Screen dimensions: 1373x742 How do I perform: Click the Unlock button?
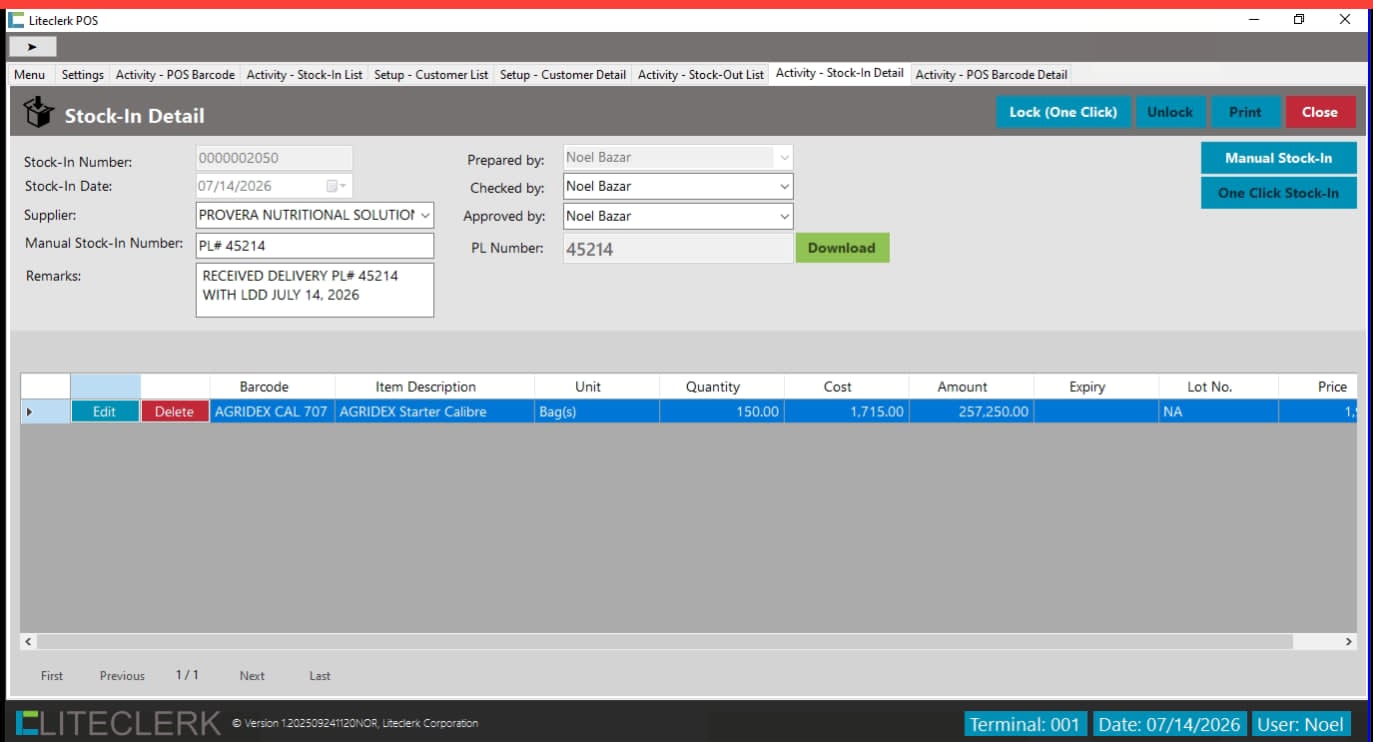pos(1170,112)
